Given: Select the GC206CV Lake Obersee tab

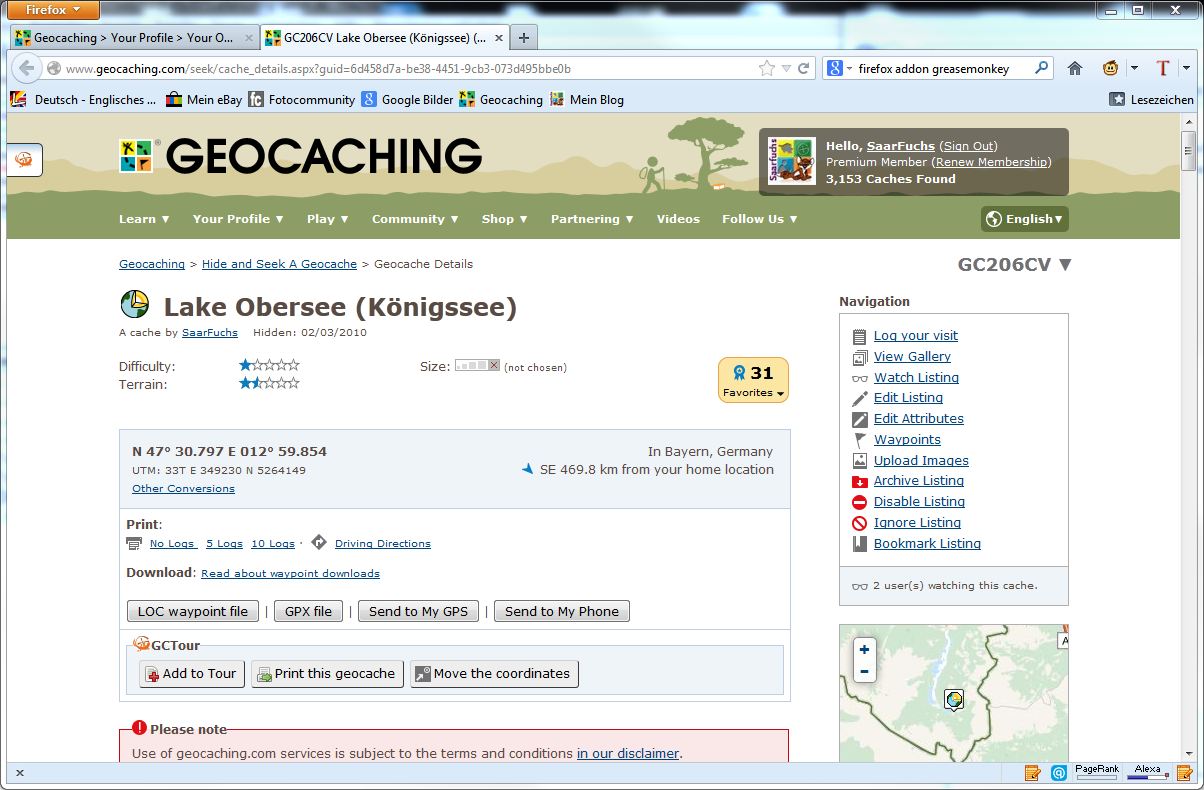Looking at the screenshot, I should (x=385, y=38).
